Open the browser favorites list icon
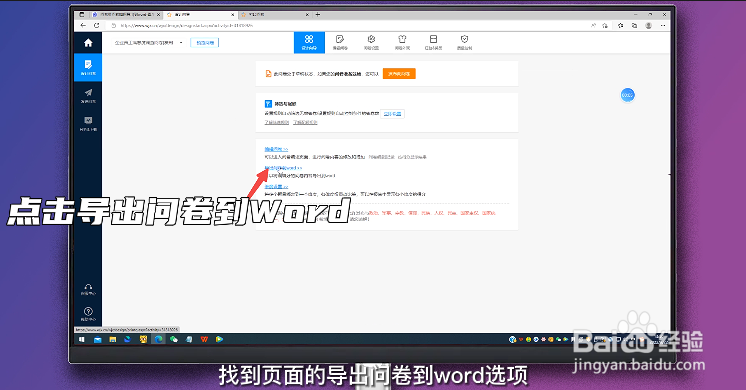746x390 pixels. (620, 26)
